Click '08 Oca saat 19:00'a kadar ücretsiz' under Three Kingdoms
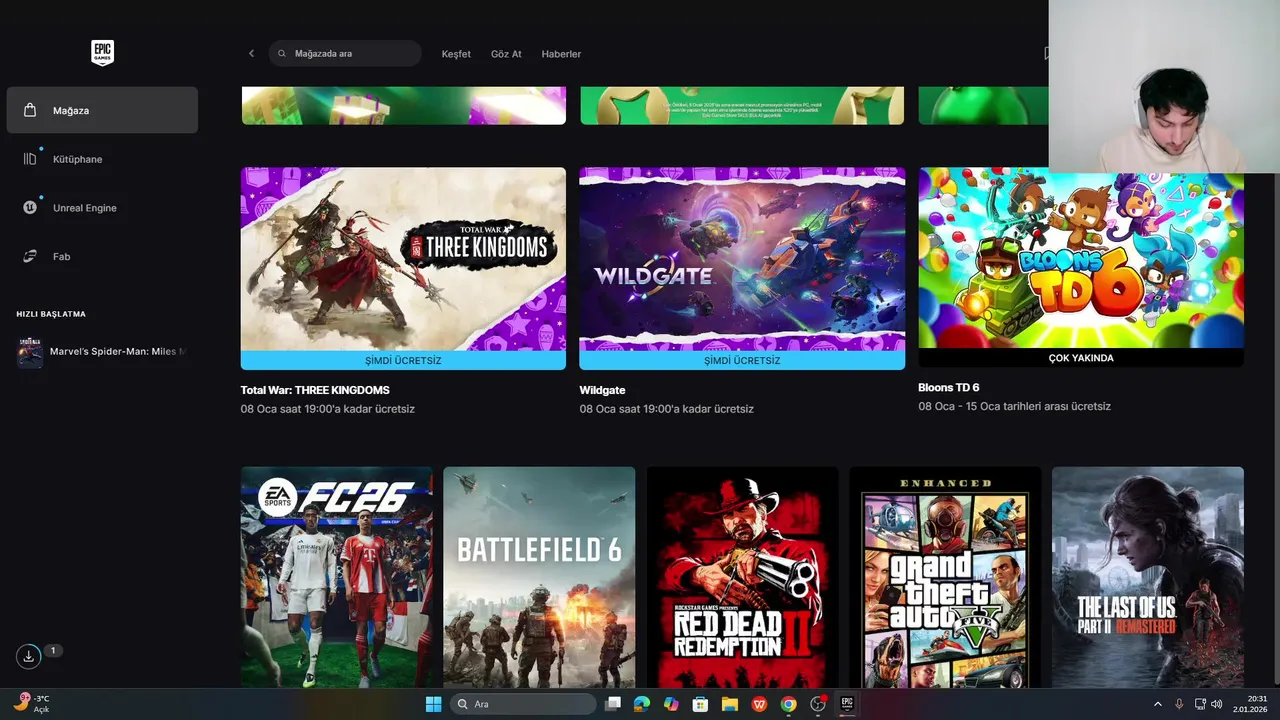This screenshot has height=720, width=1280. (328, 409)
